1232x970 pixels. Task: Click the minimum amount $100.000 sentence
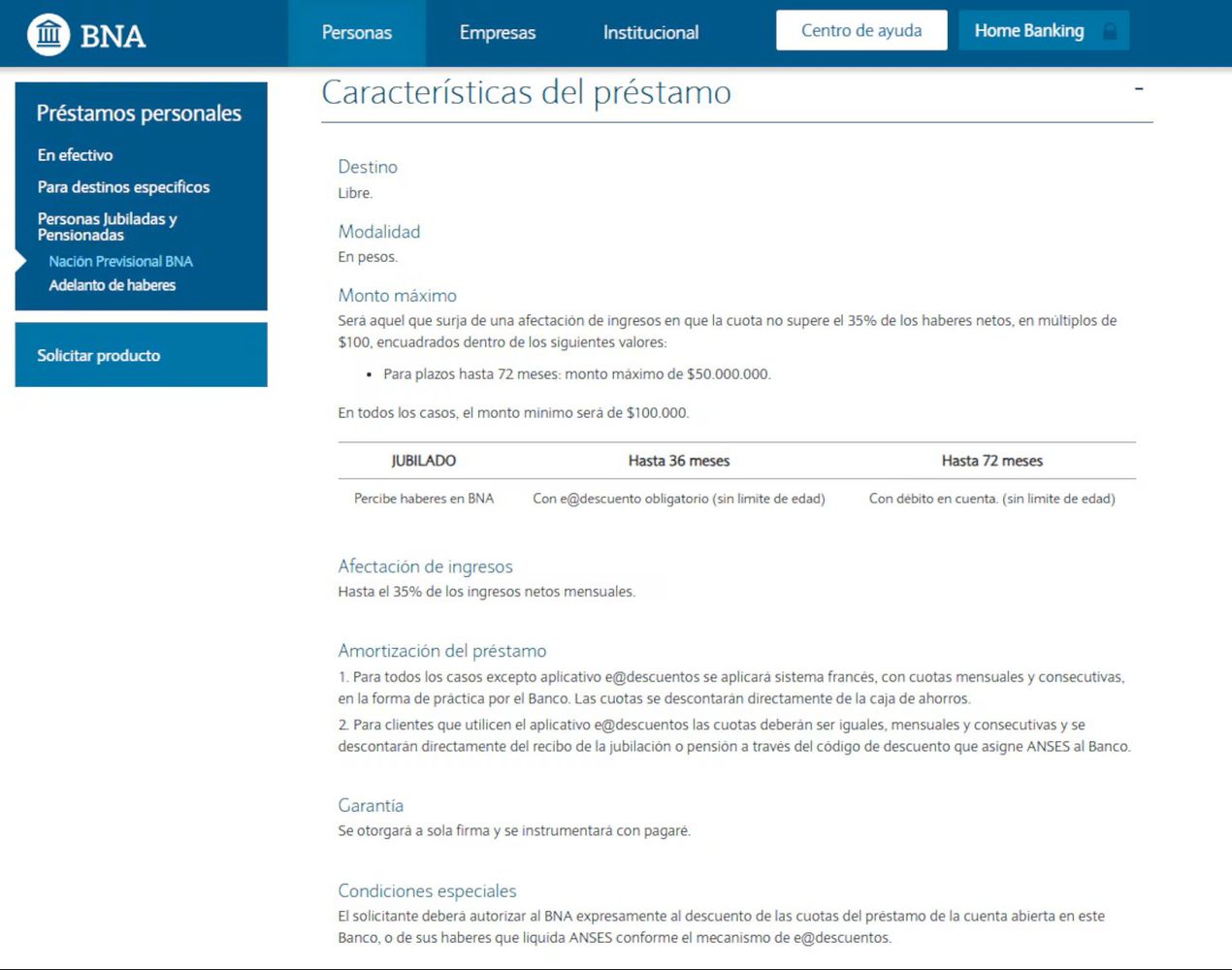tap(514, 413)
